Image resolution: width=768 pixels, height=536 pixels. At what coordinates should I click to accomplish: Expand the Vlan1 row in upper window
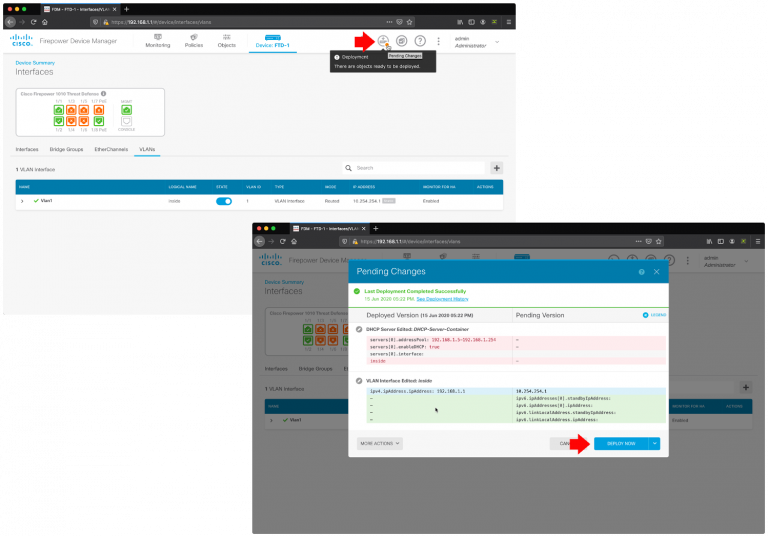(x=22, y=201)
